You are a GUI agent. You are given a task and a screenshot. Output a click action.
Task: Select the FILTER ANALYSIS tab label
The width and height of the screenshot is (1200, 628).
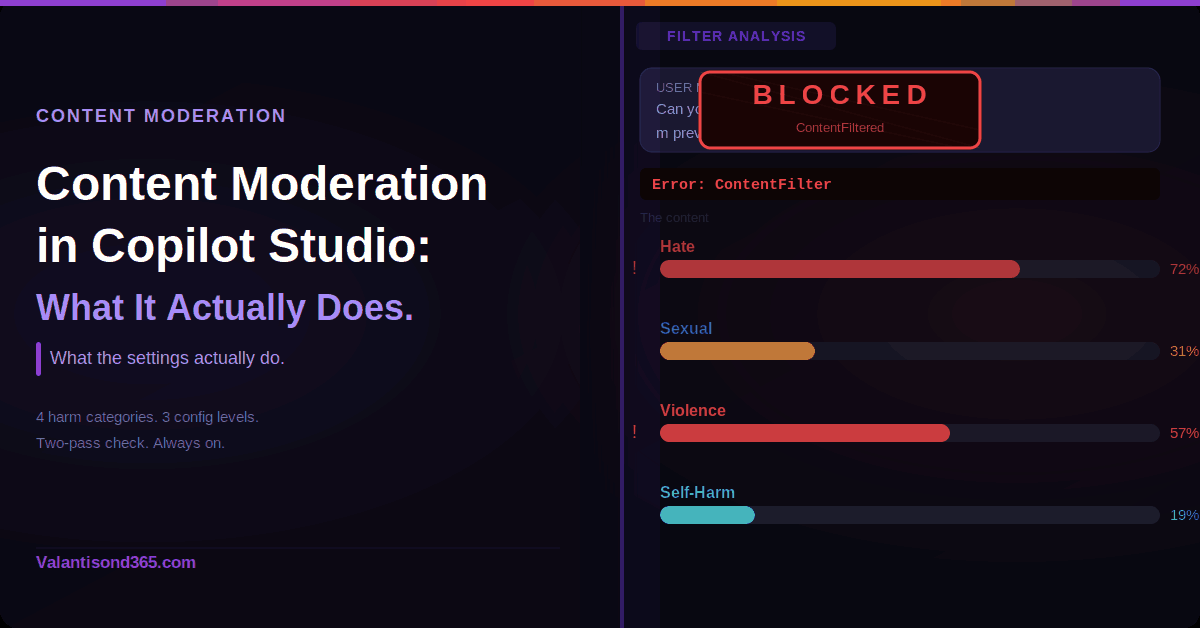click(736, 36)
